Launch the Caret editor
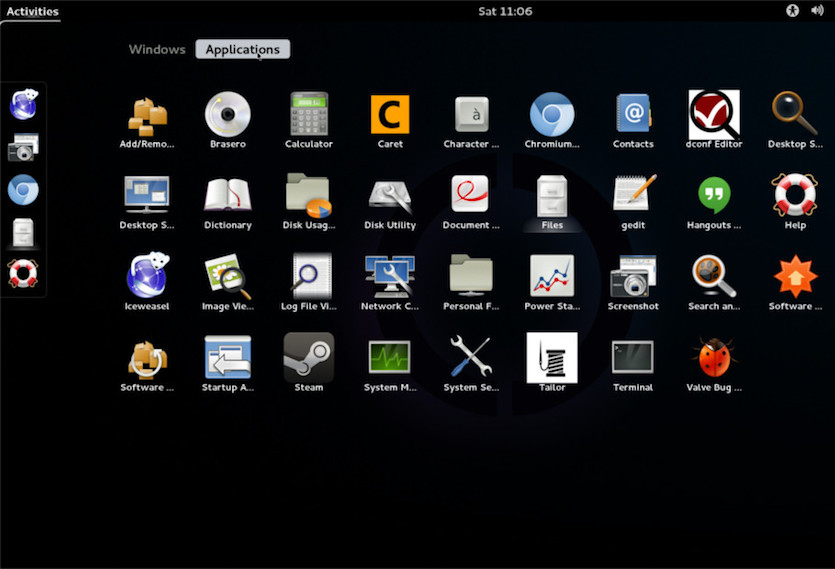Image resolution: width=835 pixels, height=569 pixels. click(390, 120)
